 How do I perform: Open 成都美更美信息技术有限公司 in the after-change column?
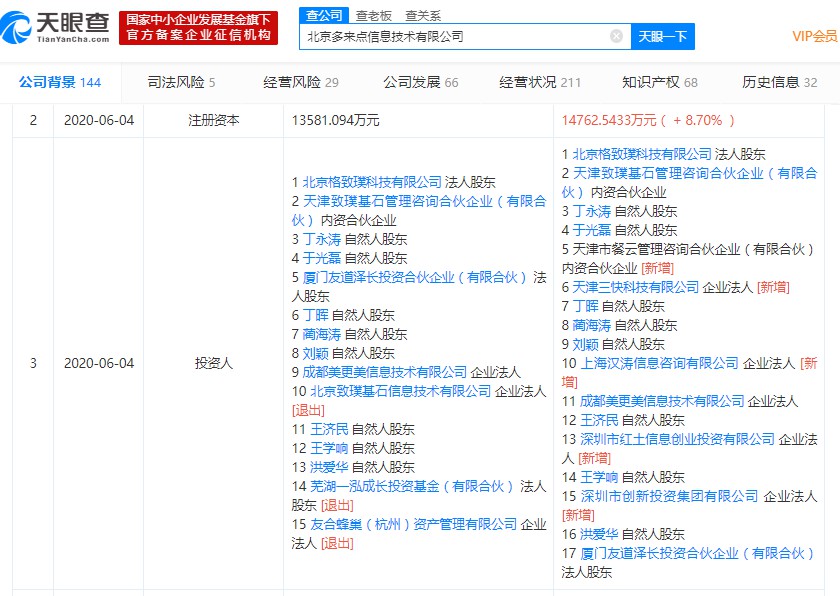tap(662, 402)
